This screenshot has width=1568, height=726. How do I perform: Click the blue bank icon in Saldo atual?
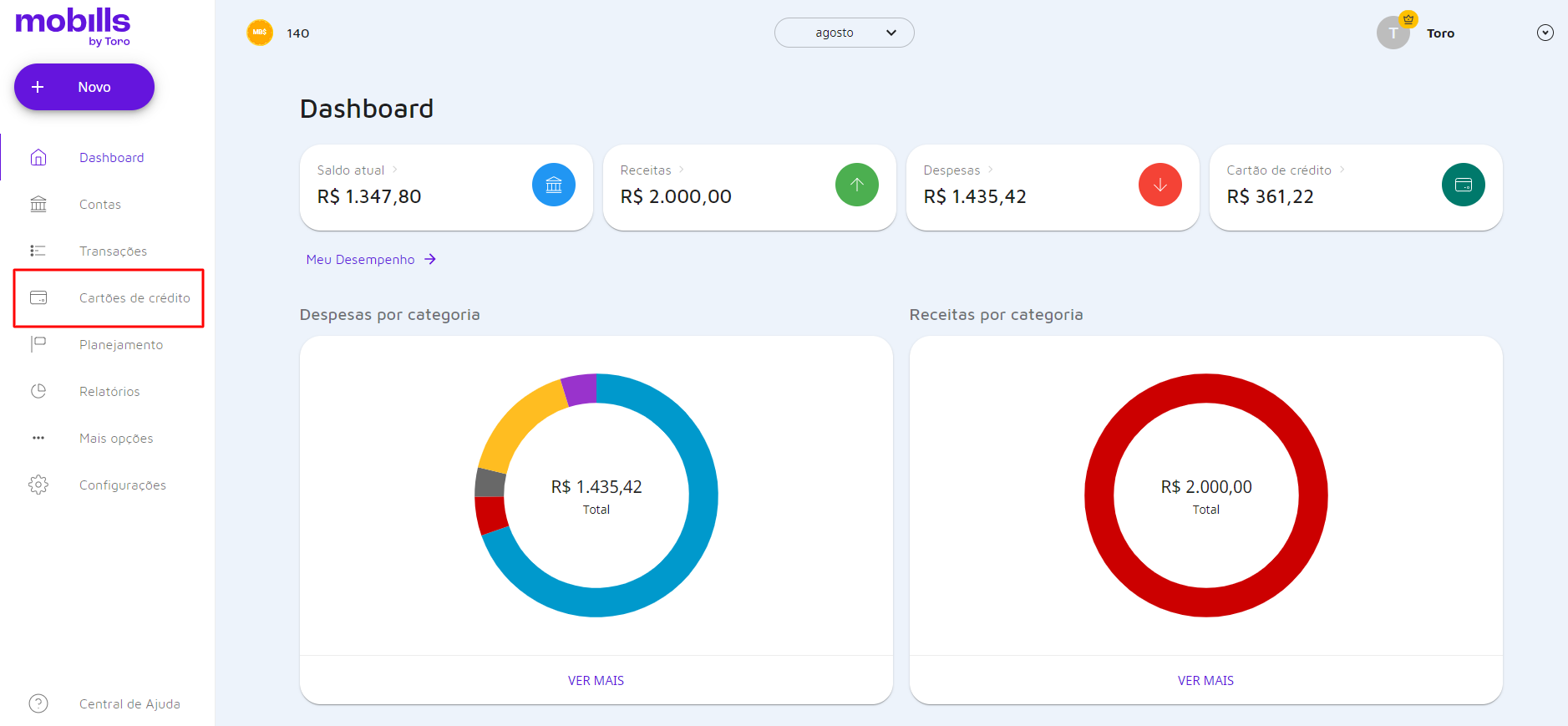click(x=554, y=185)
